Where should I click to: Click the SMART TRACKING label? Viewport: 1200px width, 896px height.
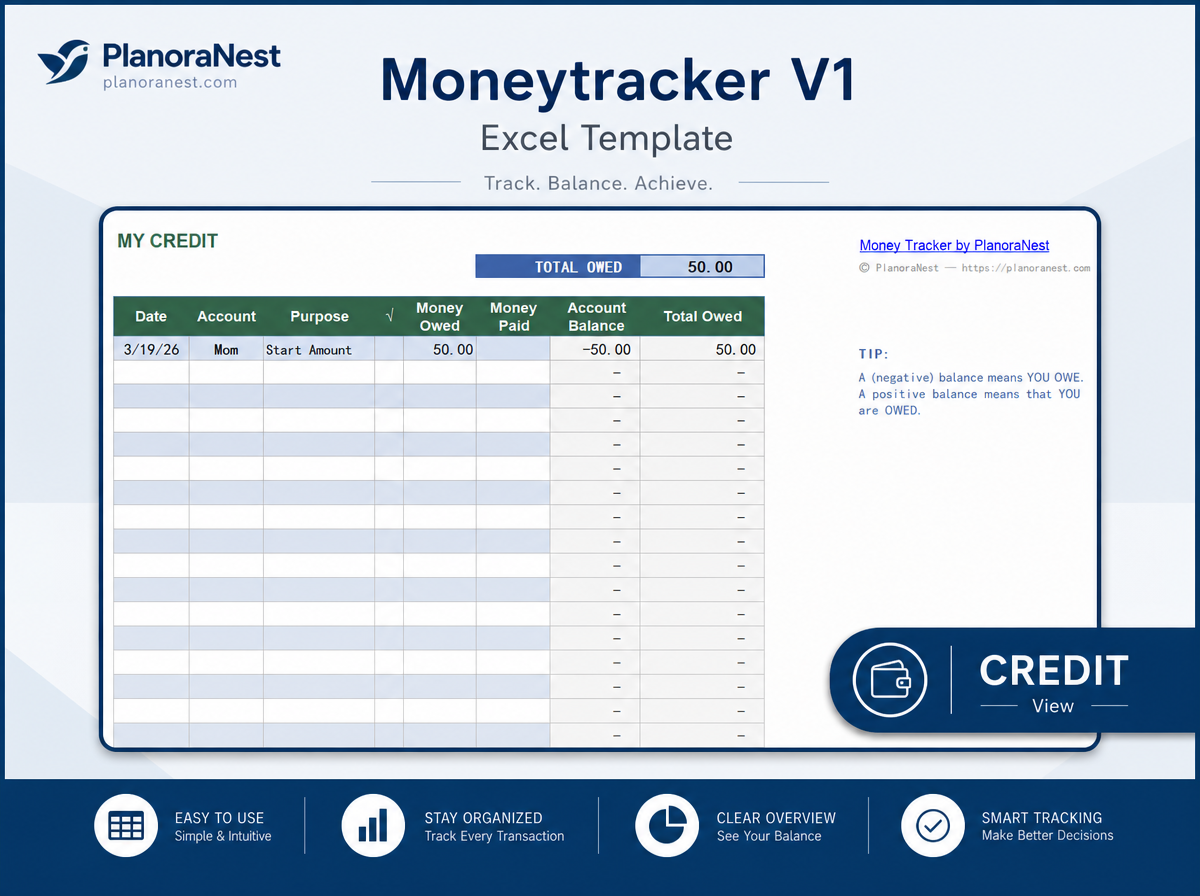click(1042, 817)
